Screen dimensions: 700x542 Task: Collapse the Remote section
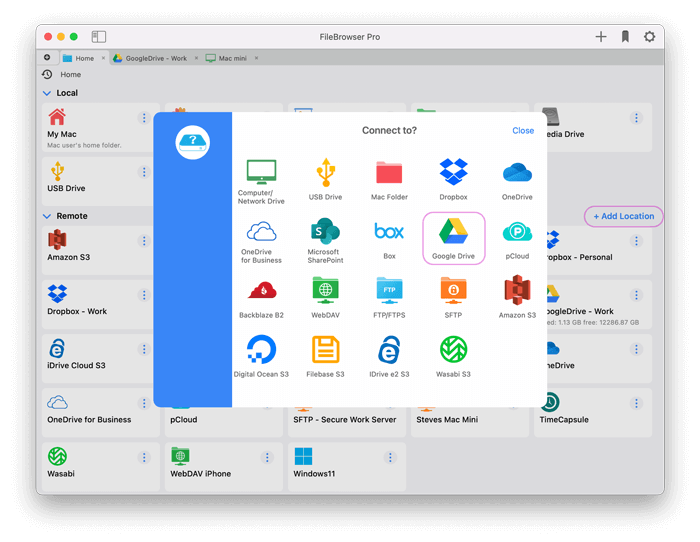[x=47, y=216]
